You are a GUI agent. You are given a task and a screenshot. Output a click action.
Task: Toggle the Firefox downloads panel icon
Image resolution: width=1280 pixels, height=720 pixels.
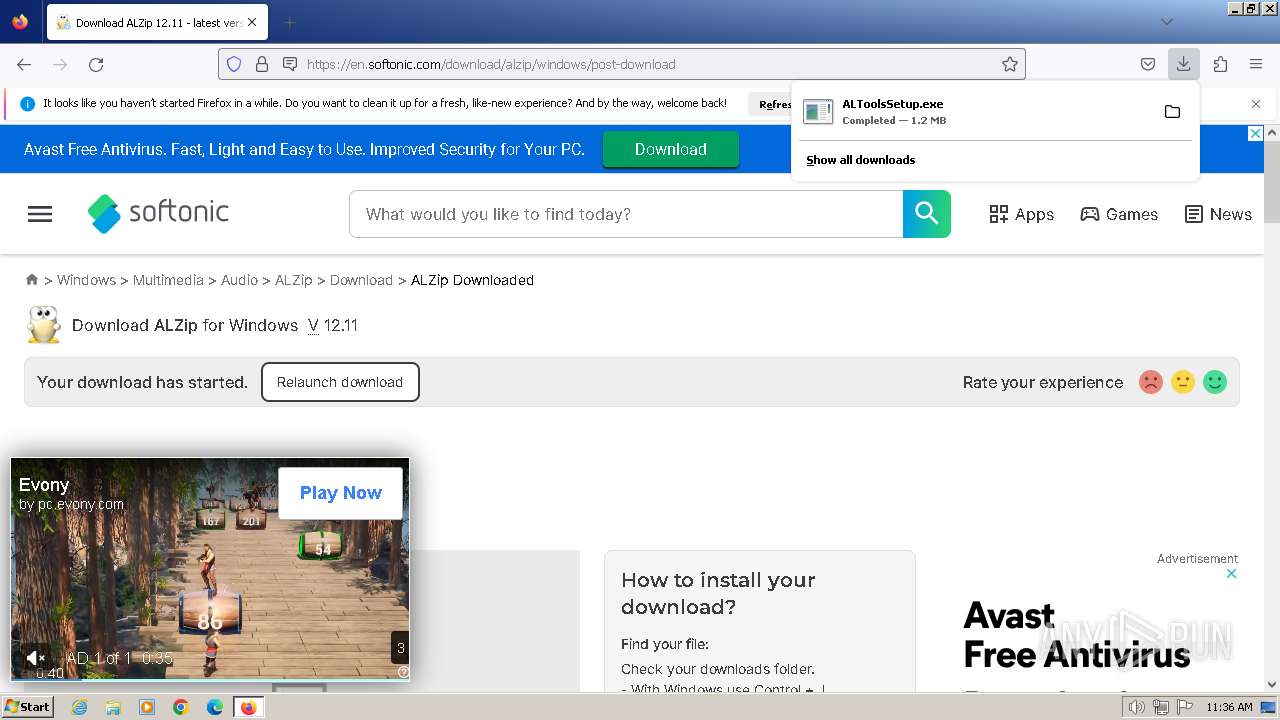(x=1183, y=64)
